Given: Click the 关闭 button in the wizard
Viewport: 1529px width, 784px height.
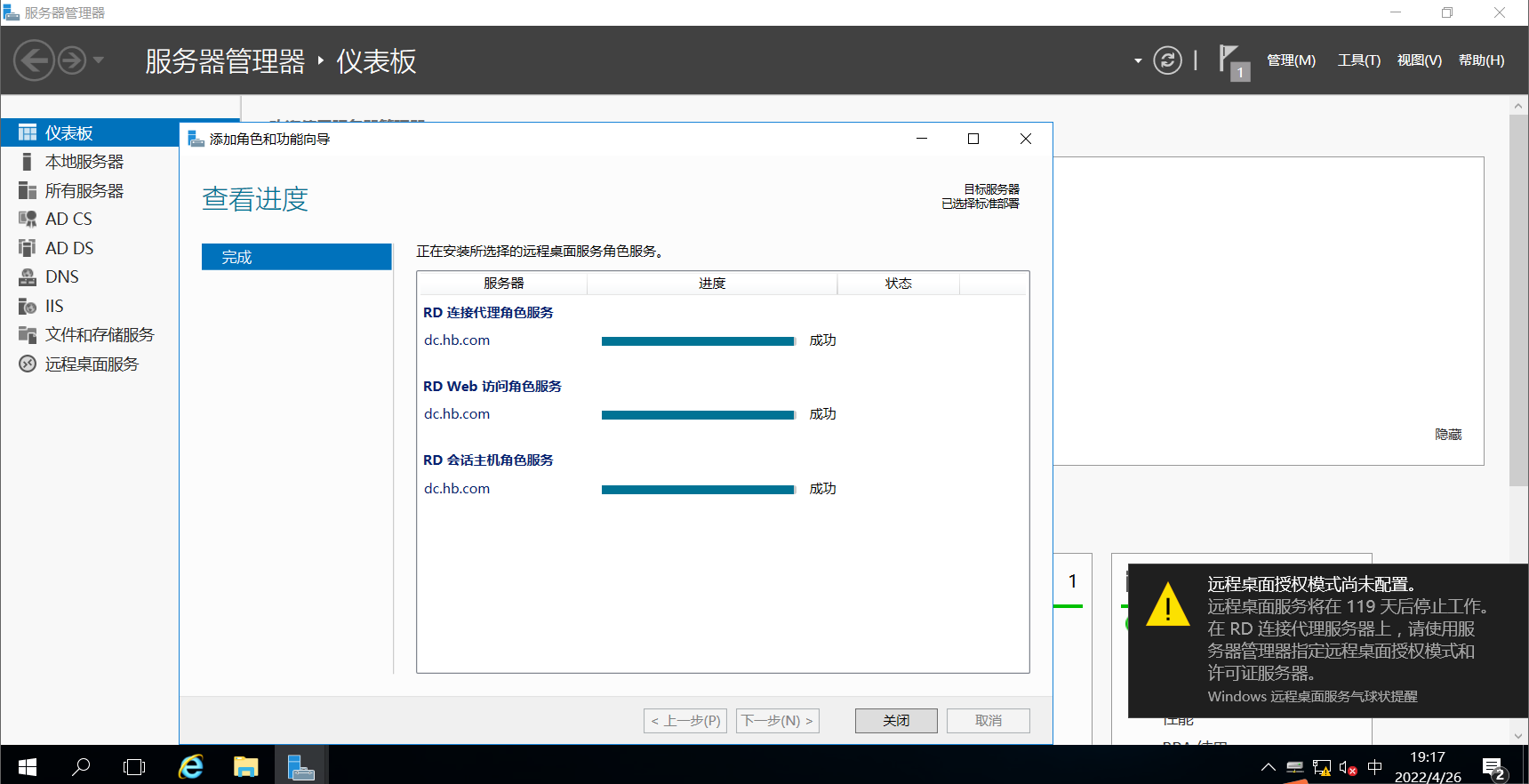Looking at the screenshot, I should 896,721.
